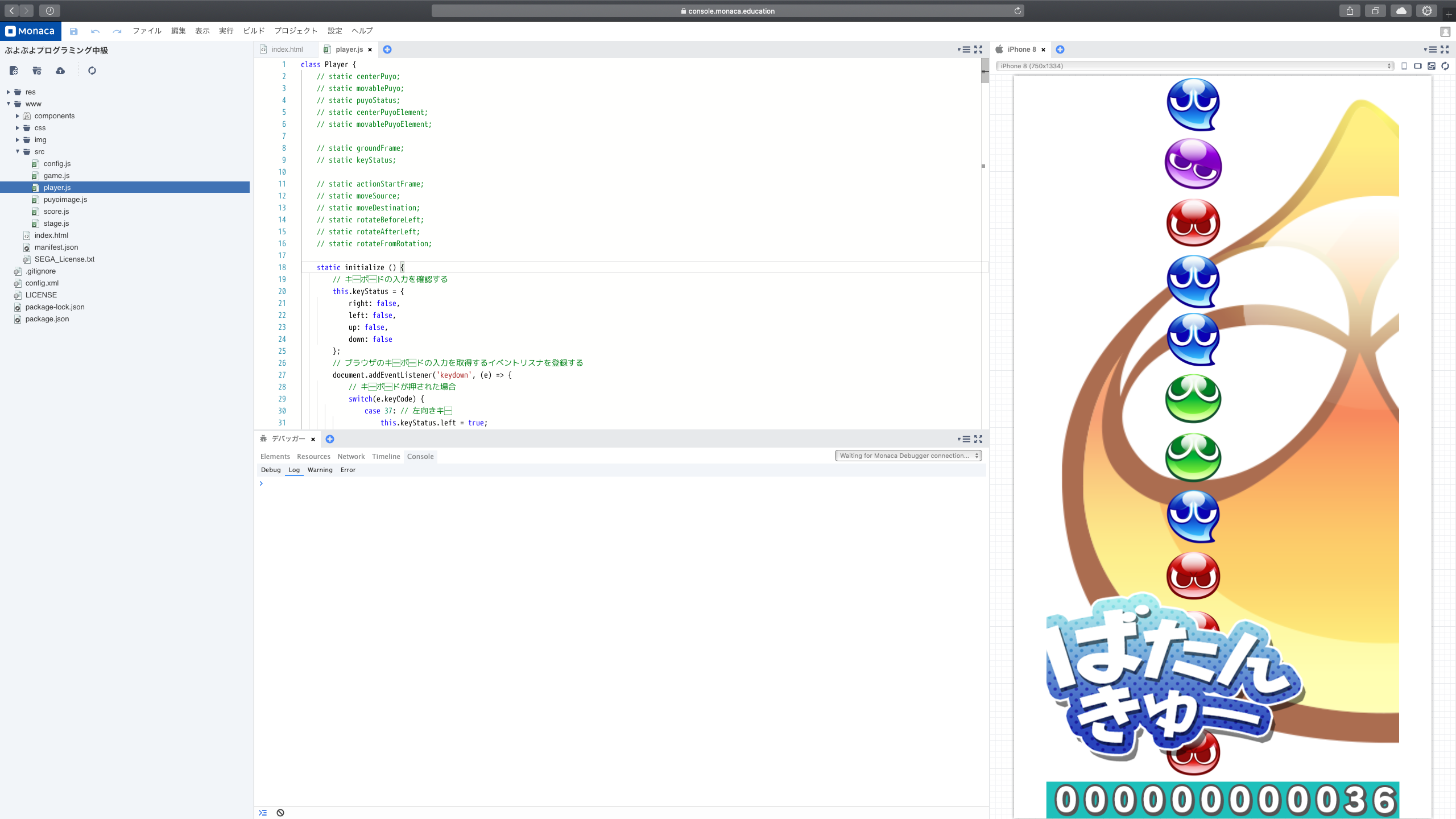
Task: Click the undo arrow icon
Action: [95, 31]
